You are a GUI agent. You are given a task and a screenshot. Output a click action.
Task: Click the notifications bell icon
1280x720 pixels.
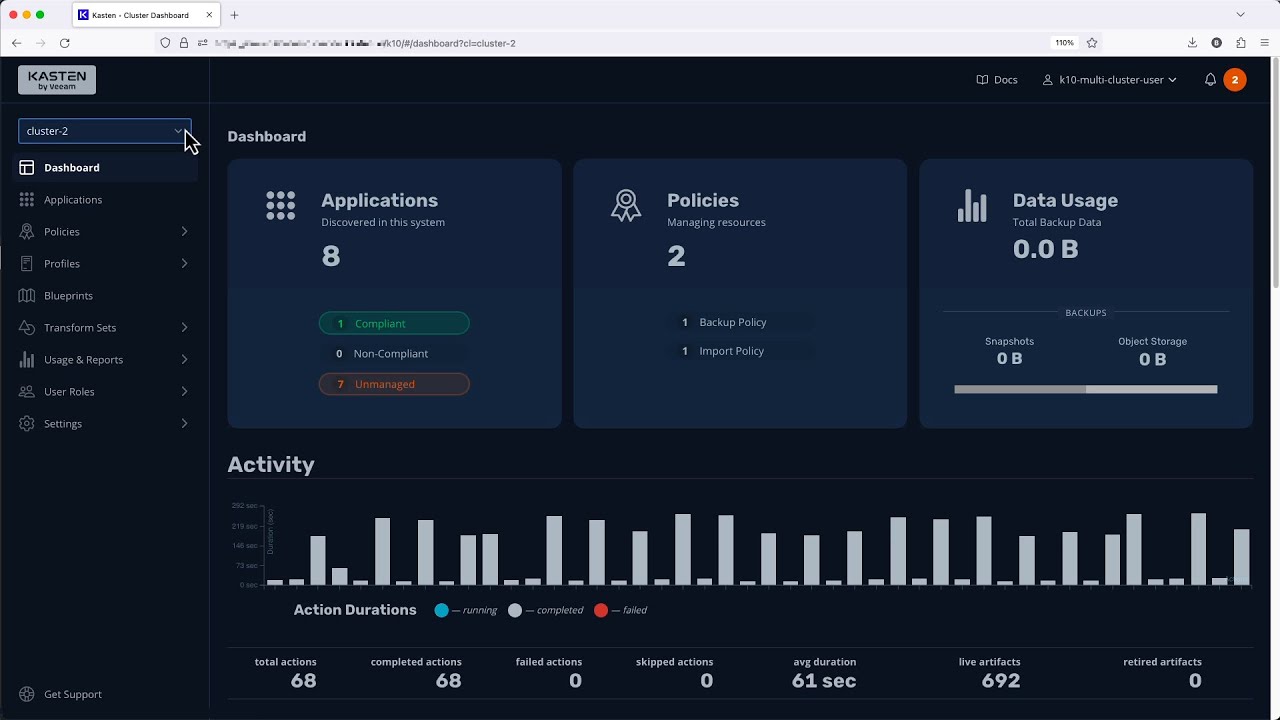click(1210, 80)
